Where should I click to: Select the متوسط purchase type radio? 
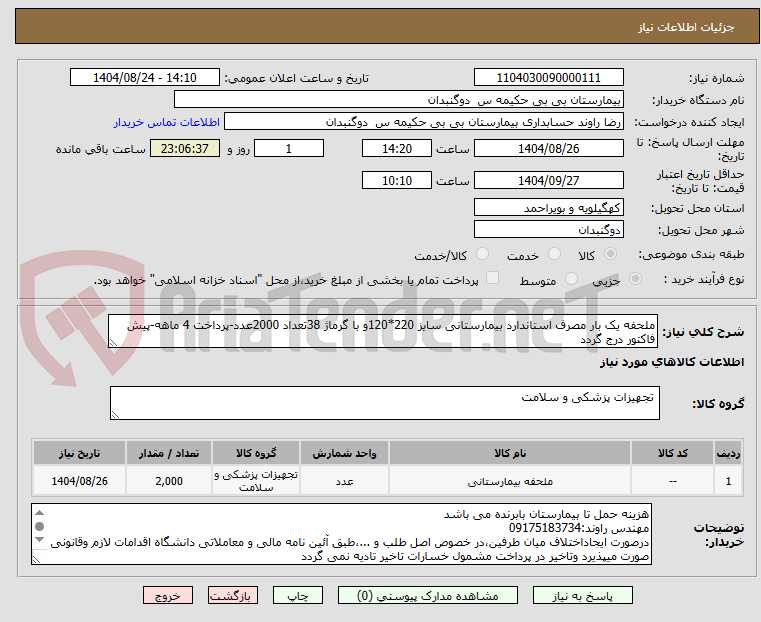pyautogui.click(x=572, y=278)
